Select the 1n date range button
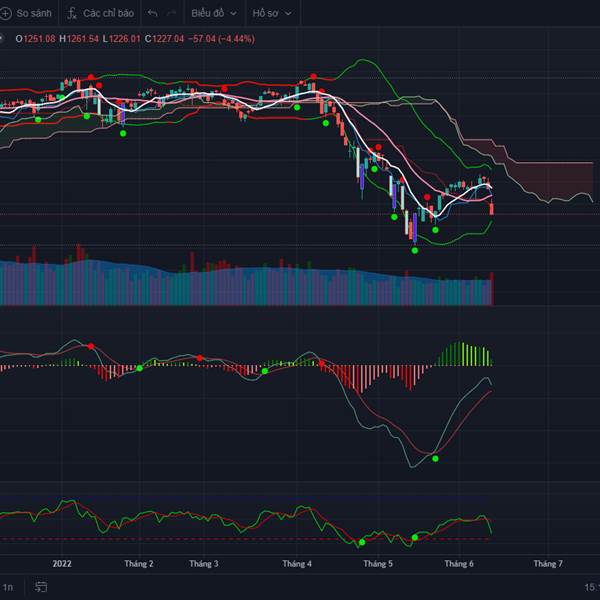Image resolution: width=600 pixels, height=600 pixels. [8, 587]
